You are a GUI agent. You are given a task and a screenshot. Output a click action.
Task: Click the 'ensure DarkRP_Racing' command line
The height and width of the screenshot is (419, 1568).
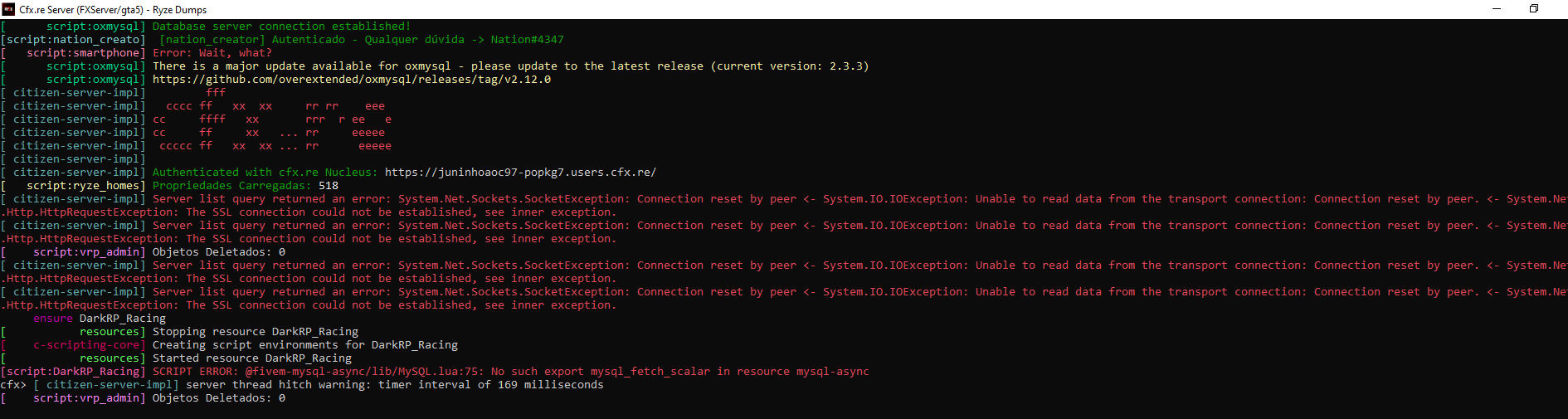click(100, 319)
